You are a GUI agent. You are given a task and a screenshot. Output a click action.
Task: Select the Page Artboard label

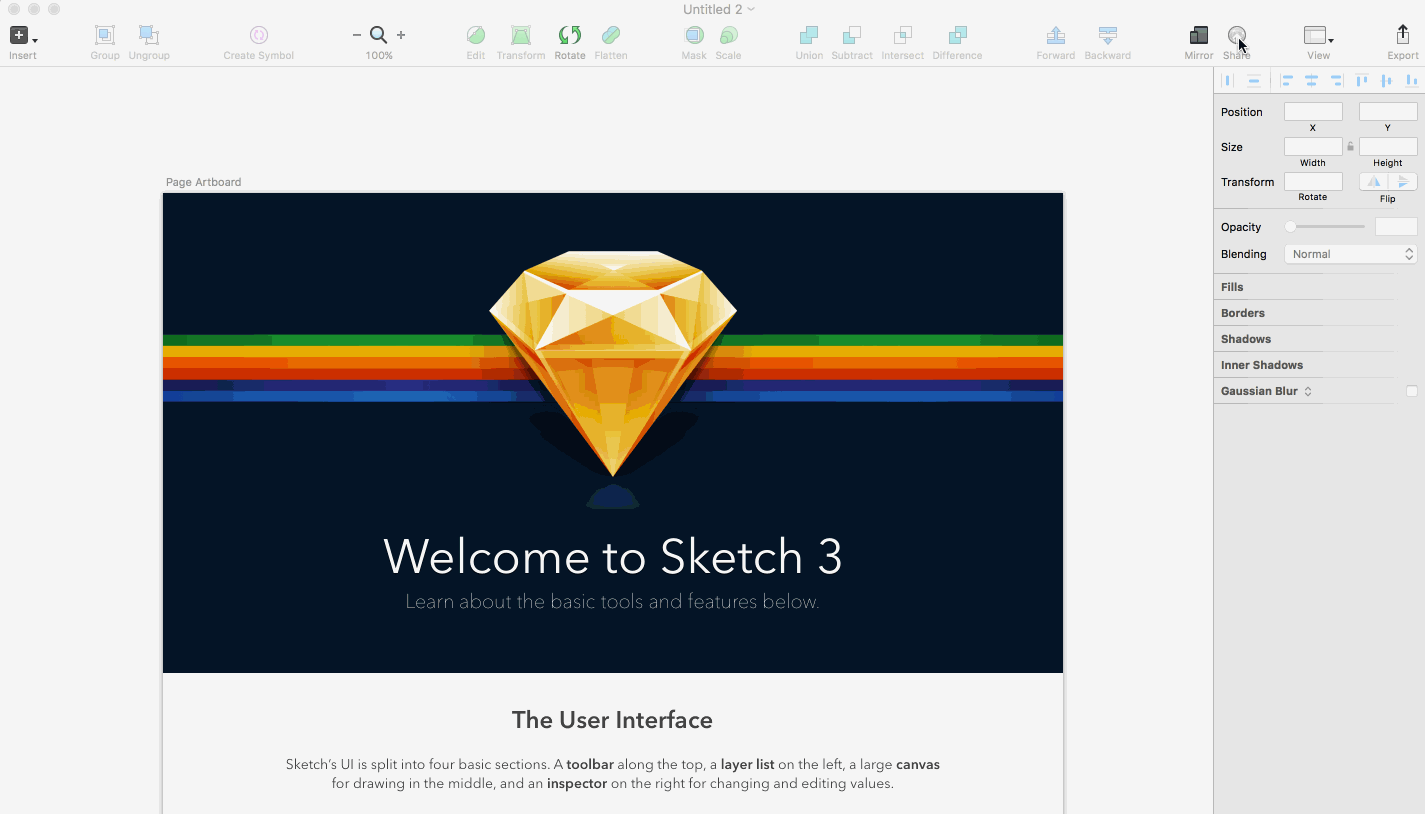(x=203, y=182)
